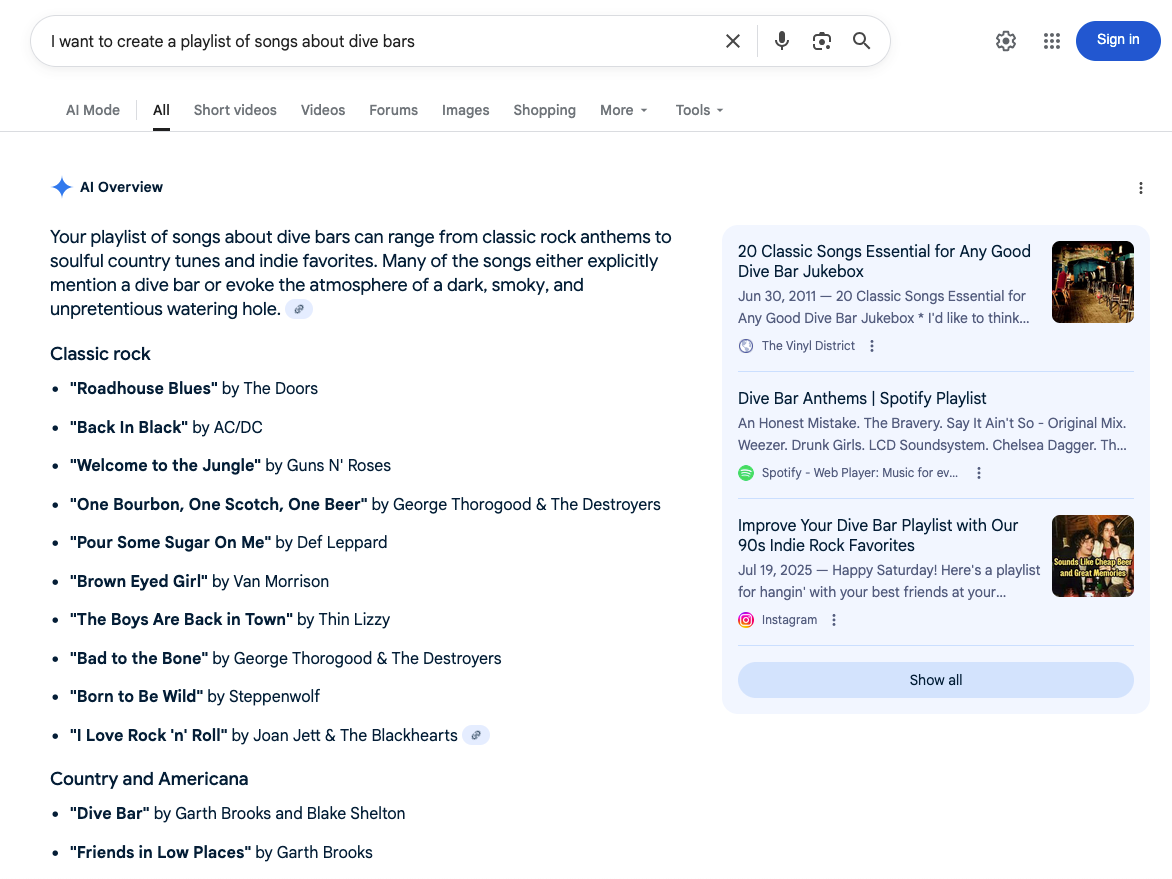Click the Show all button
Screen dimensions: 1172x879
(935, 680)
